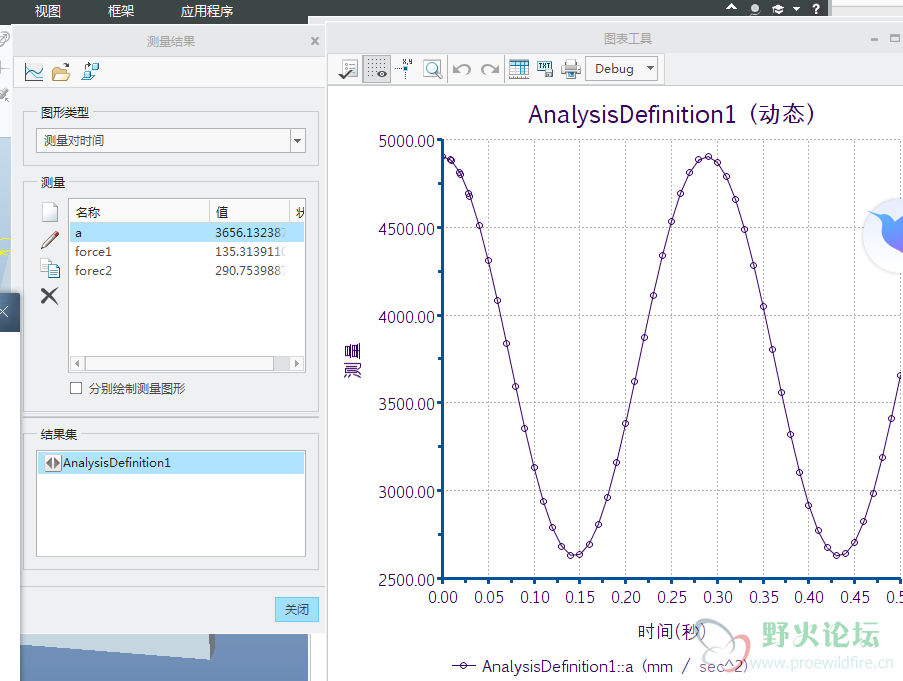The image size is (903, 681).
Task: Minimize the chart tool window
Action: (x=874, y=39)
